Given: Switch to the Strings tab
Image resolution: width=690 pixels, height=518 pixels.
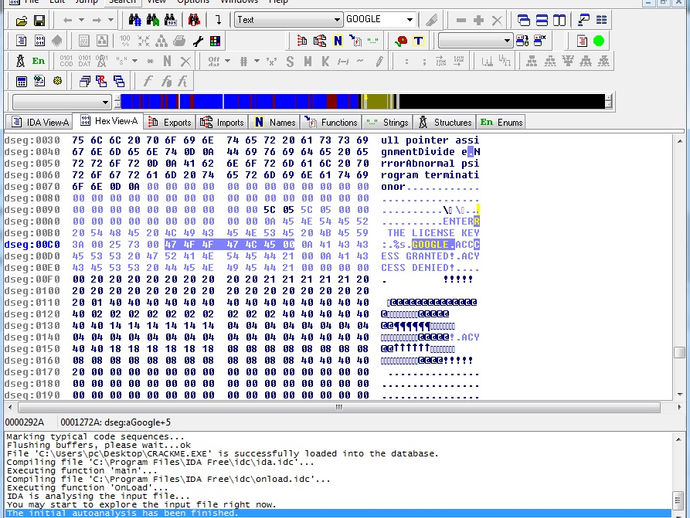Looking at the screenshot, I should click(387, 122).
